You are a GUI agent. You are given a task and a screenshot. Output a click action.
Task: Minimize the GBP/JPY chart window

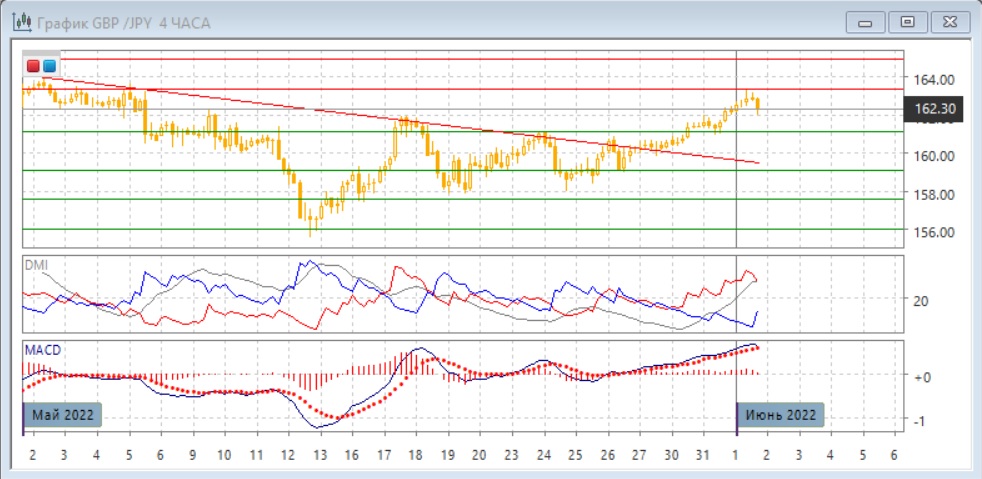[x=865, y=21]
